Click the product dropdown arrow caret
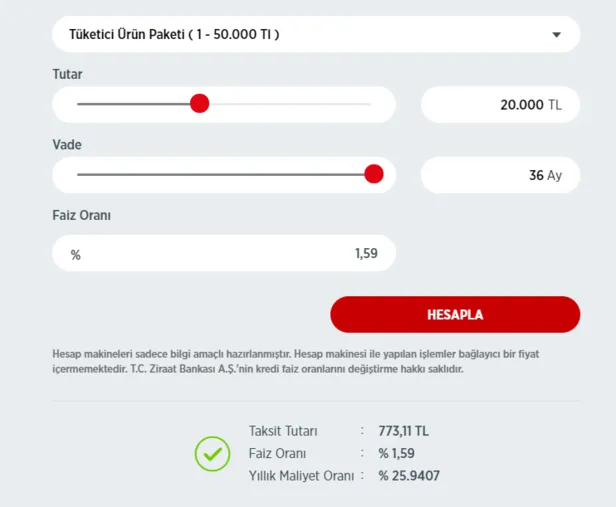This screenshot has width=616, height=507. tap(557, 36)
